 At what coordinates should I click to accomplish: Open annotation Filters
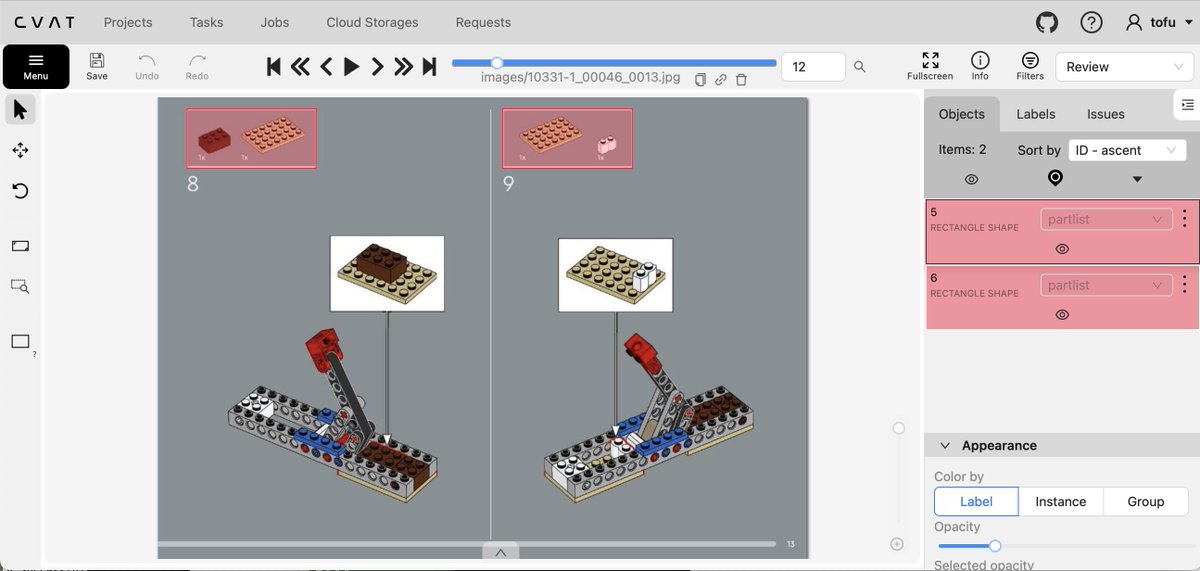pyautogui.click(x=1030, y=66)
